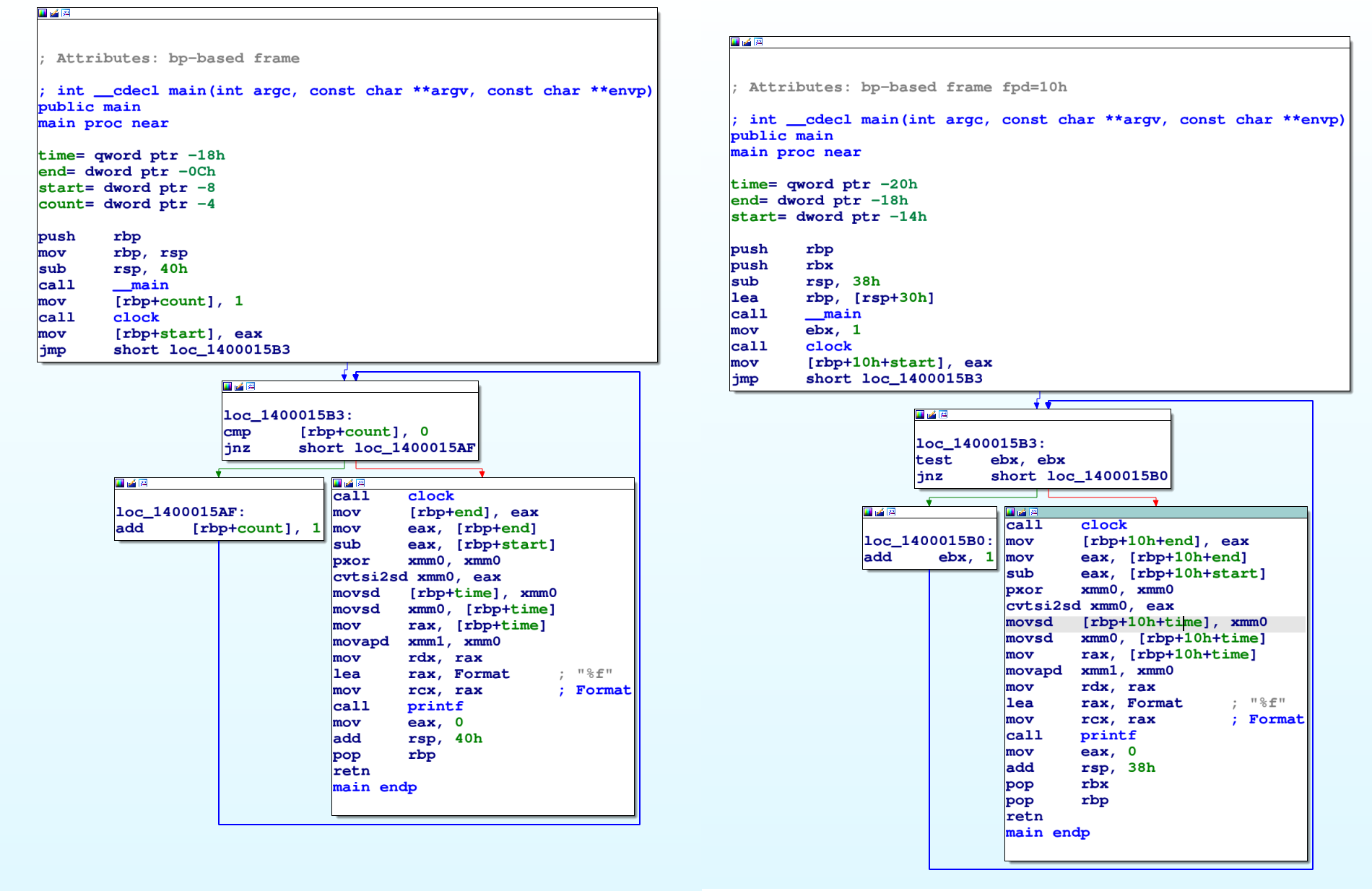Click the 'end= dword ptr -0Ch' line
This screenshot has height=891, width=1372.
pos(127,171)
